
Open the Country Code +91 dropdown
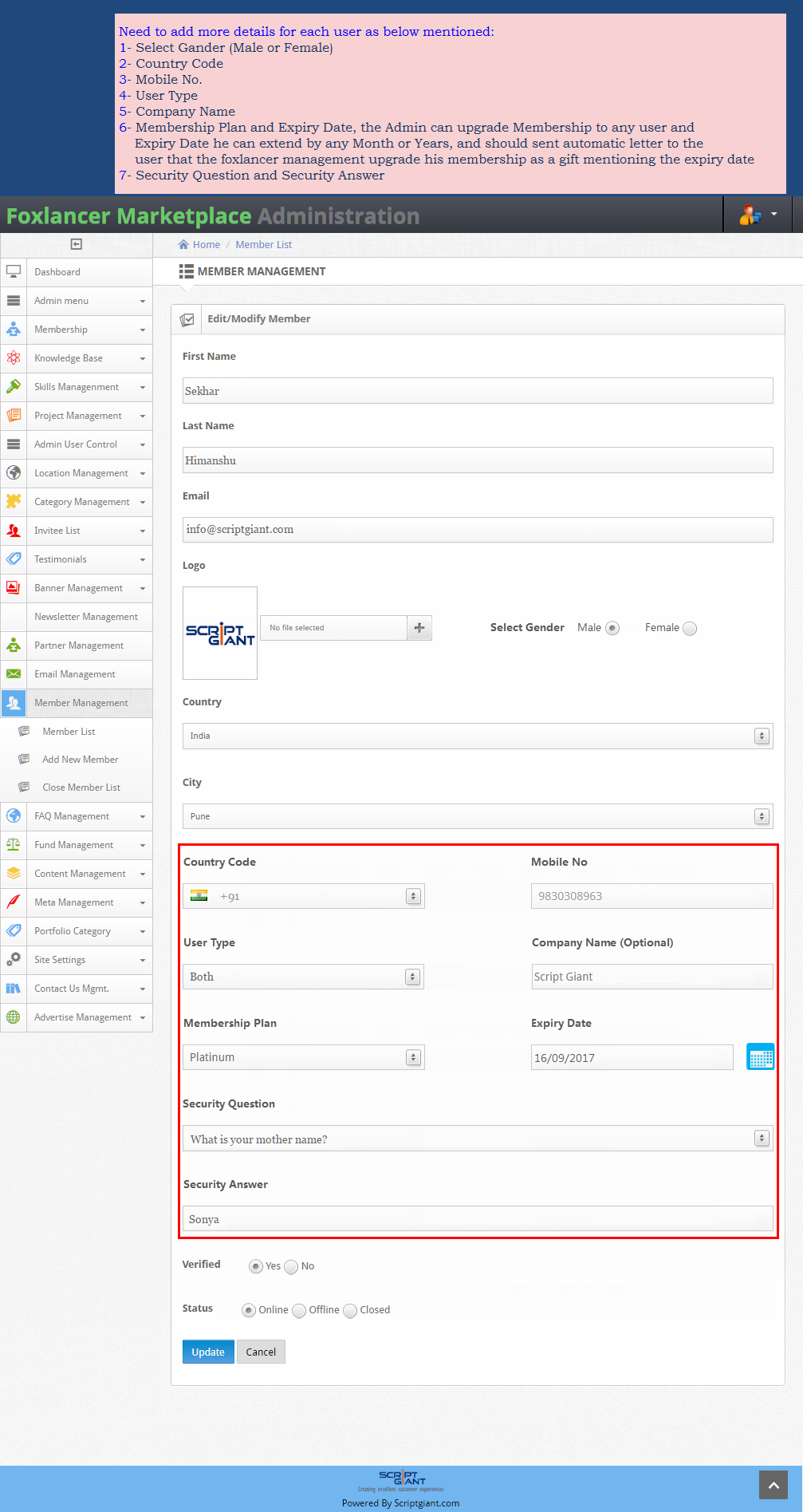(304, 896)
